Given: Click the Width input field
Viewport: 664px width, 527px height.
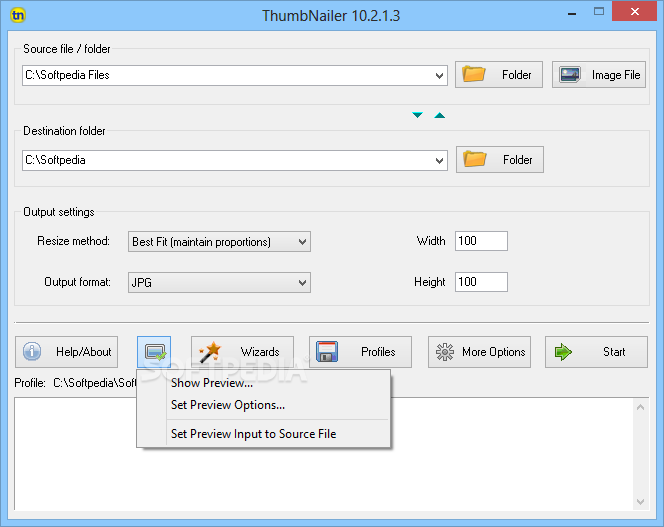Looking at the screenshot, I should [481, 241].
